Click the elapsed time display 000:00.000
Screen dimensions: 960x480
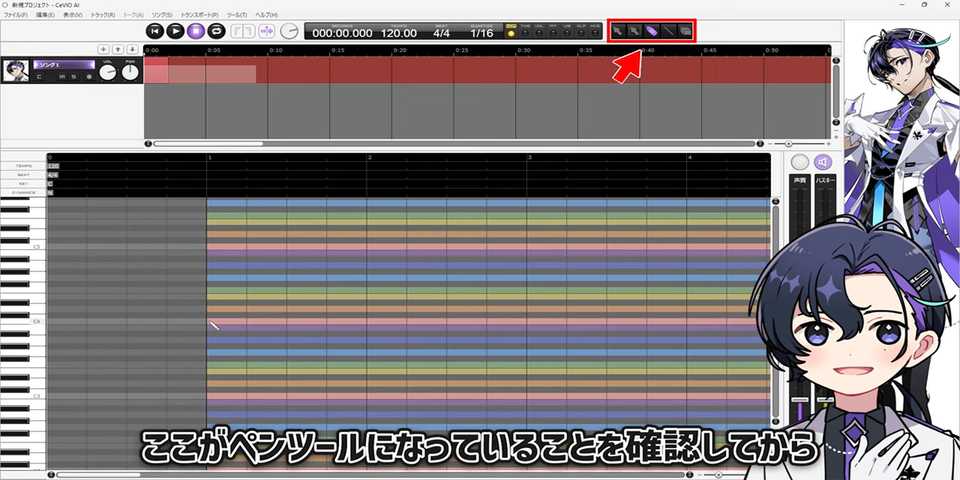point(342,33)
